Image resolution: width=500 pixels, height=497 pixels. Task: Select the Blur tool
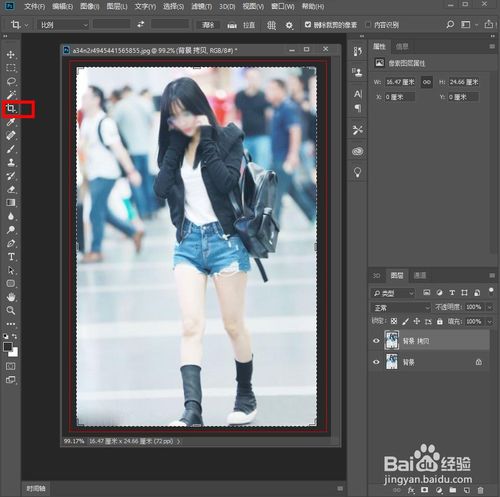click(11, 216)
